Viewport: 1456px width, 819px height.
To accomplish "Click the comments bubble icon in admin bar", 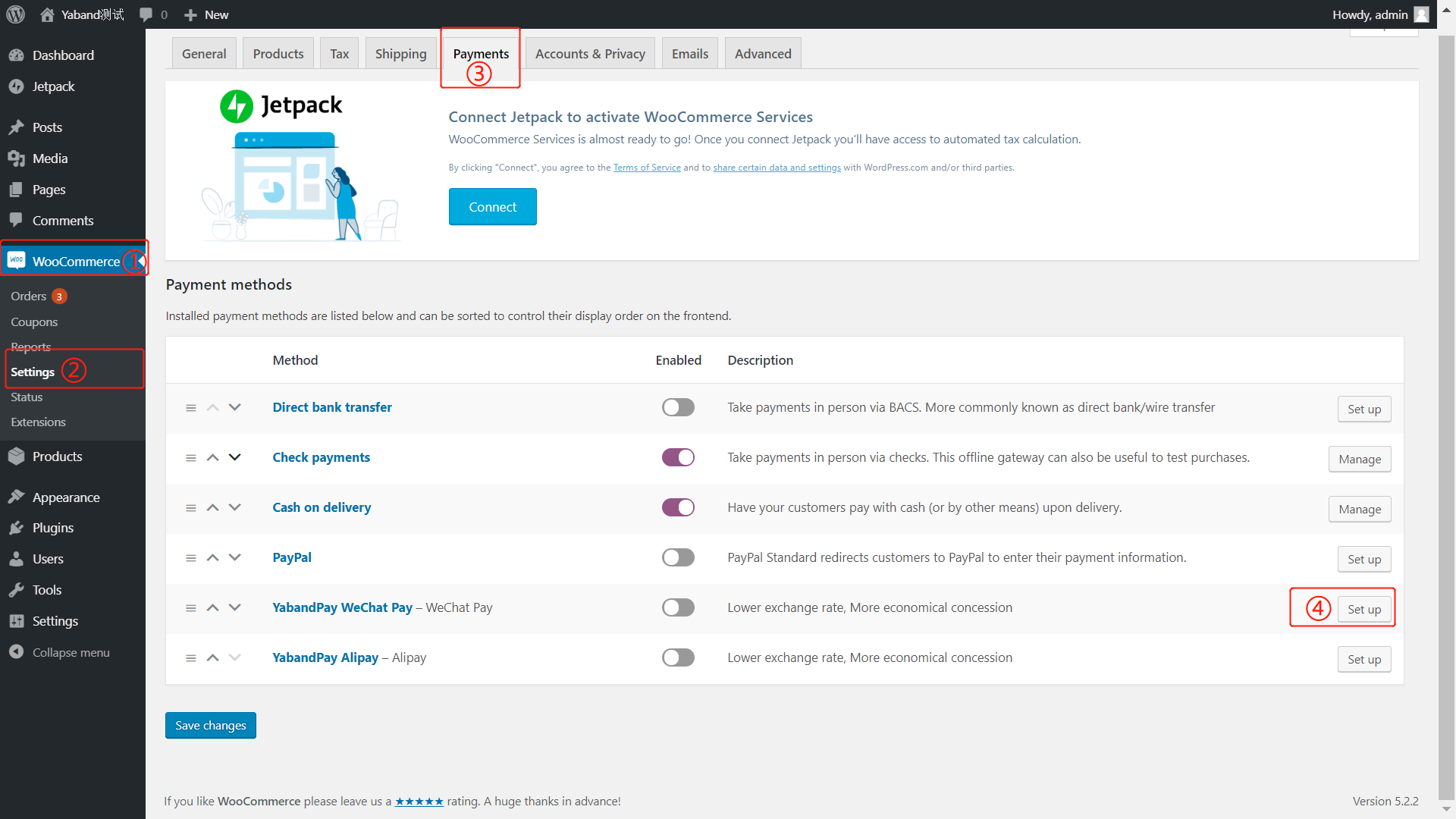I will [x=146, y=14].
